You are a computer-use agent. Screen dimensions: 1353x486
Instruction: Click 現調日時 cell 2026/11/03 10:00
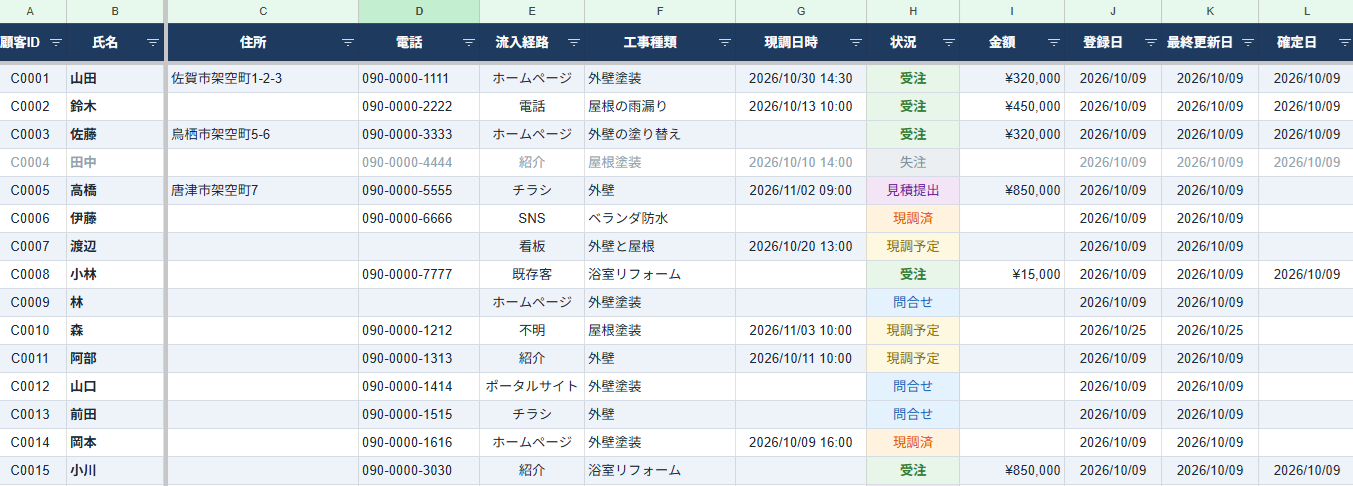(801, 330)
